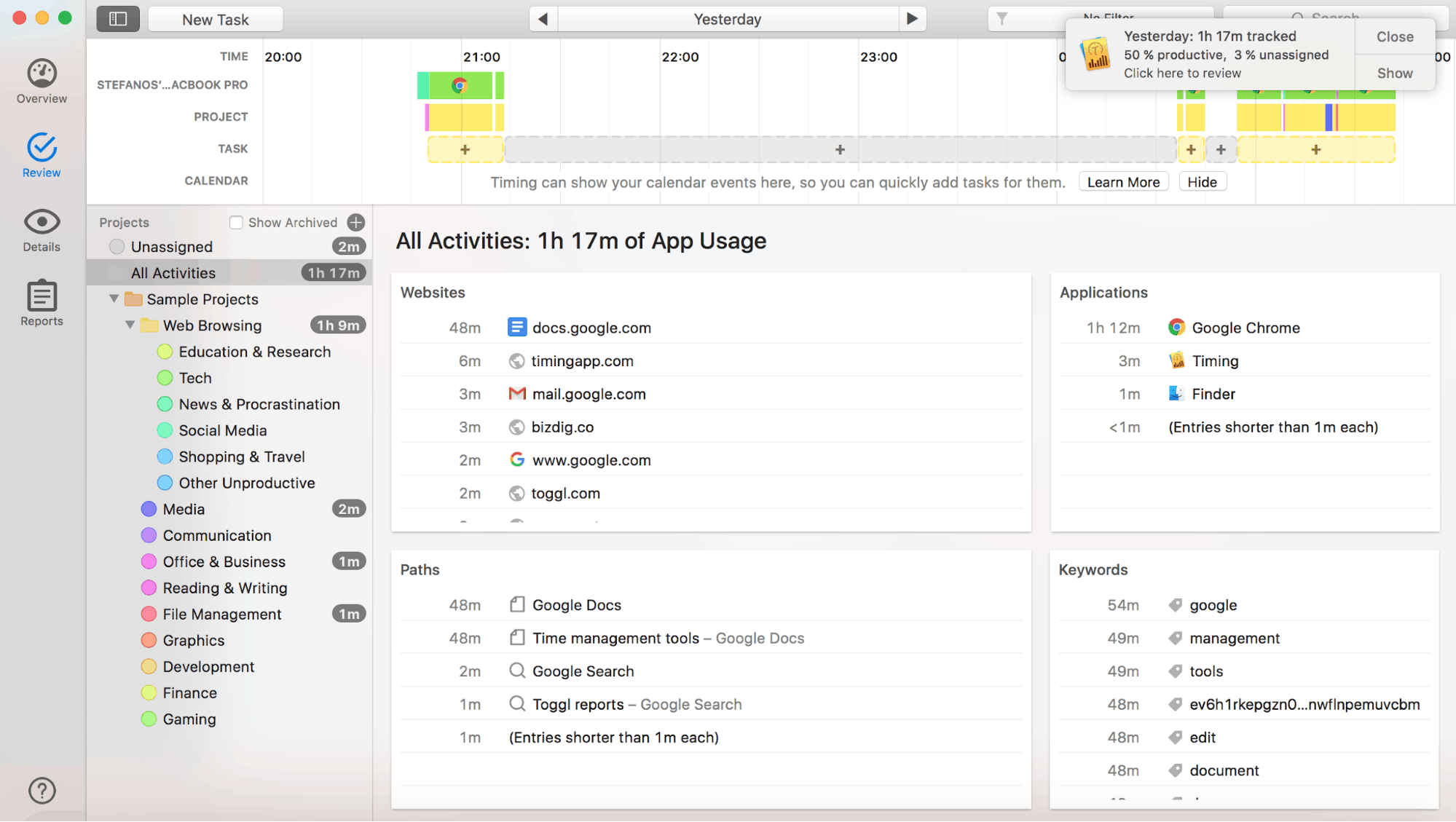Click mail.google.com Gmail icon
The height and width of the screenshot is (822, 1456).
516,394
